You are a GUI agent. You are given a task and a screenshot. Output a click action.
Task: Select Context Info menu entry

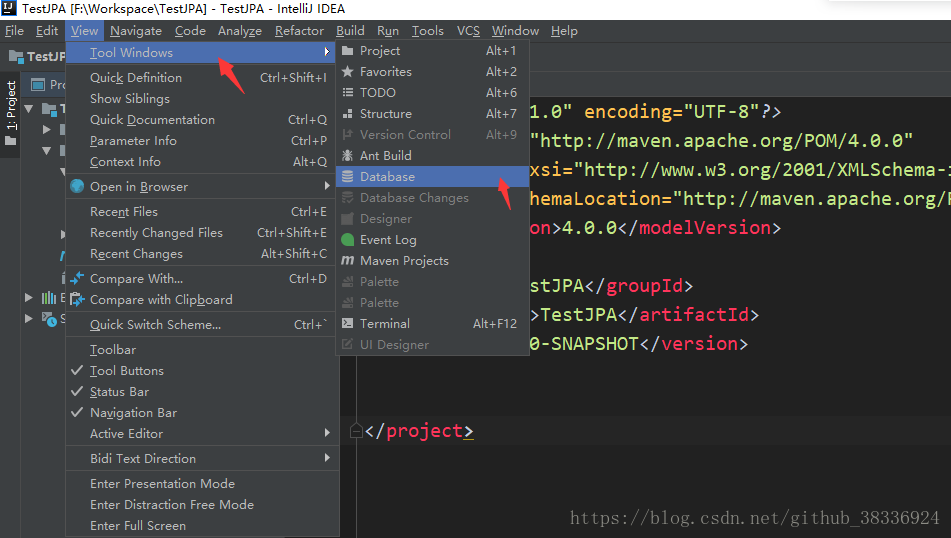[x=202, y=162]
